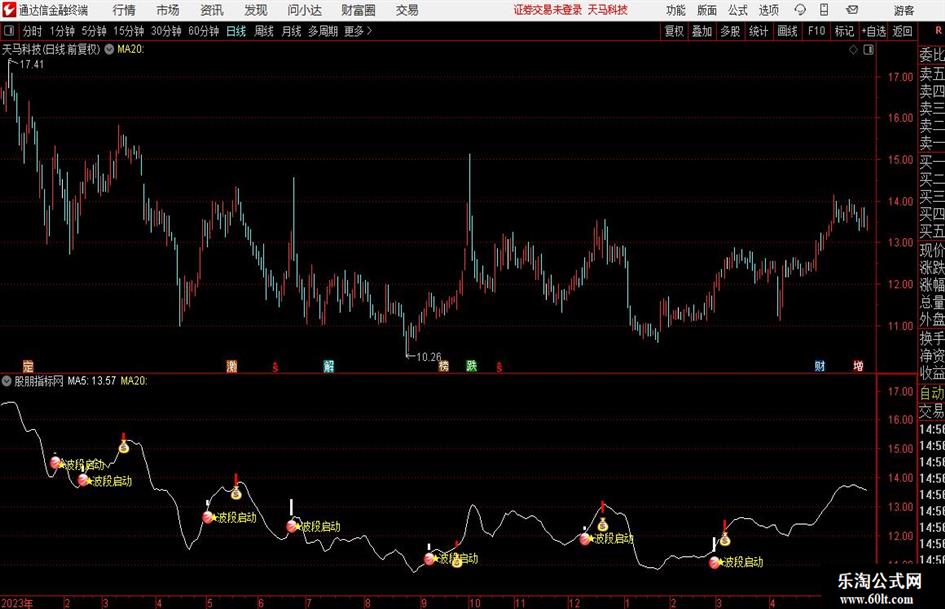Click the red ball signal near May
945x609 pixels.
208,517
